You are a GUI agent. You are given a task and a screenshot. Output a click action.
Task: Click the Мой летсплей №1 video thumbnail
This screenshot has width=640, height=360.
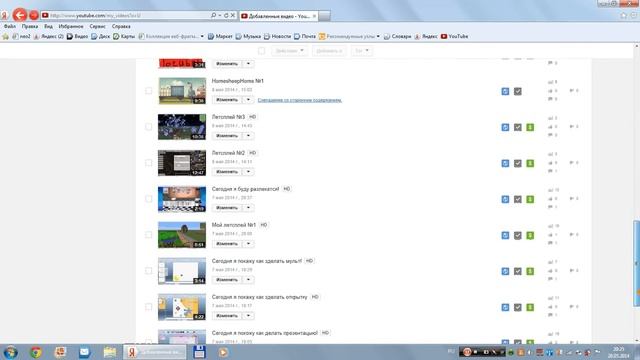[182, 235]
